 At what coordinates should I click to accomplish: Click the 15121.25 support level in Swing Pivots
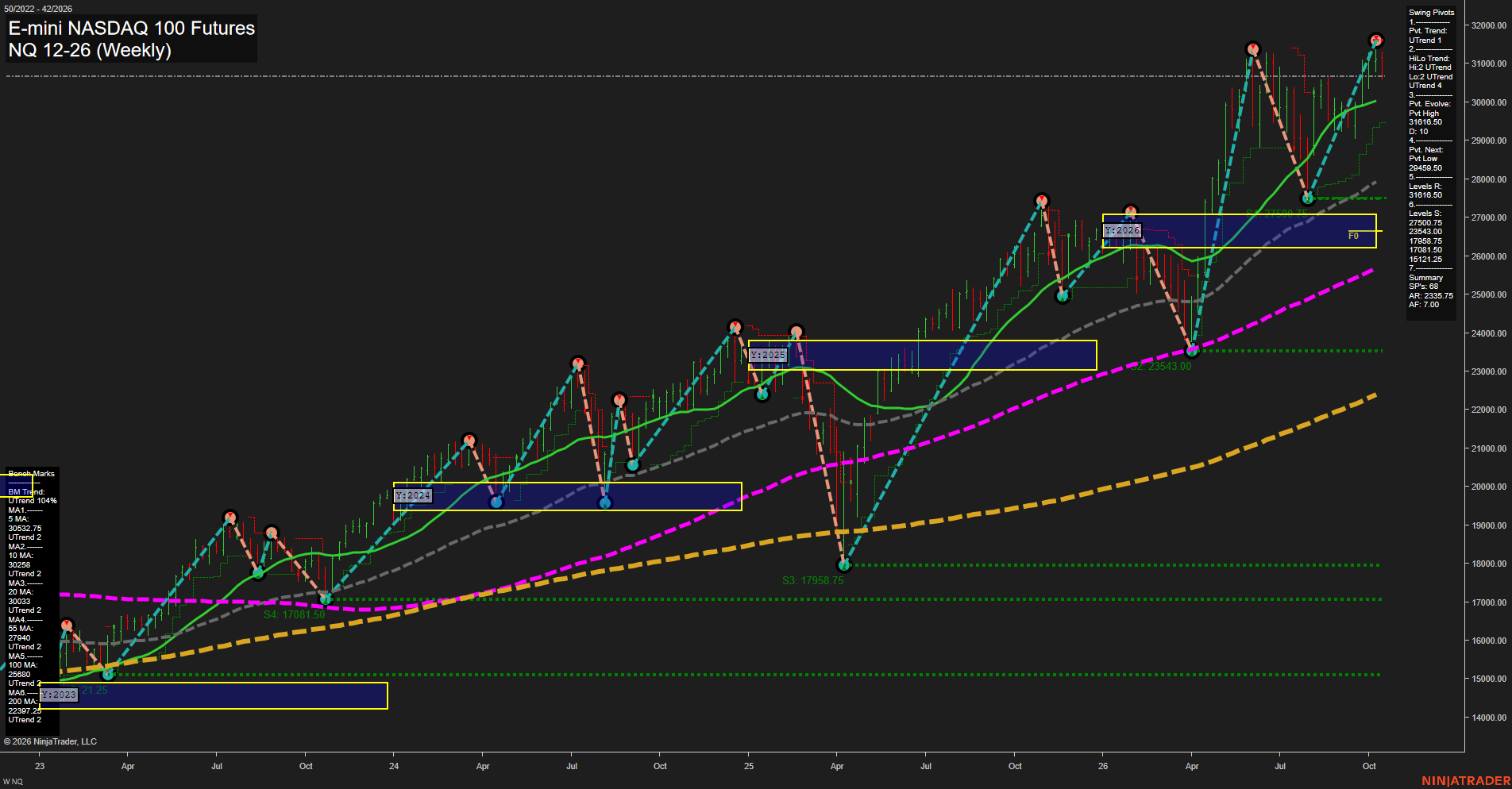pyautogui.click(x=1425, y=260)
